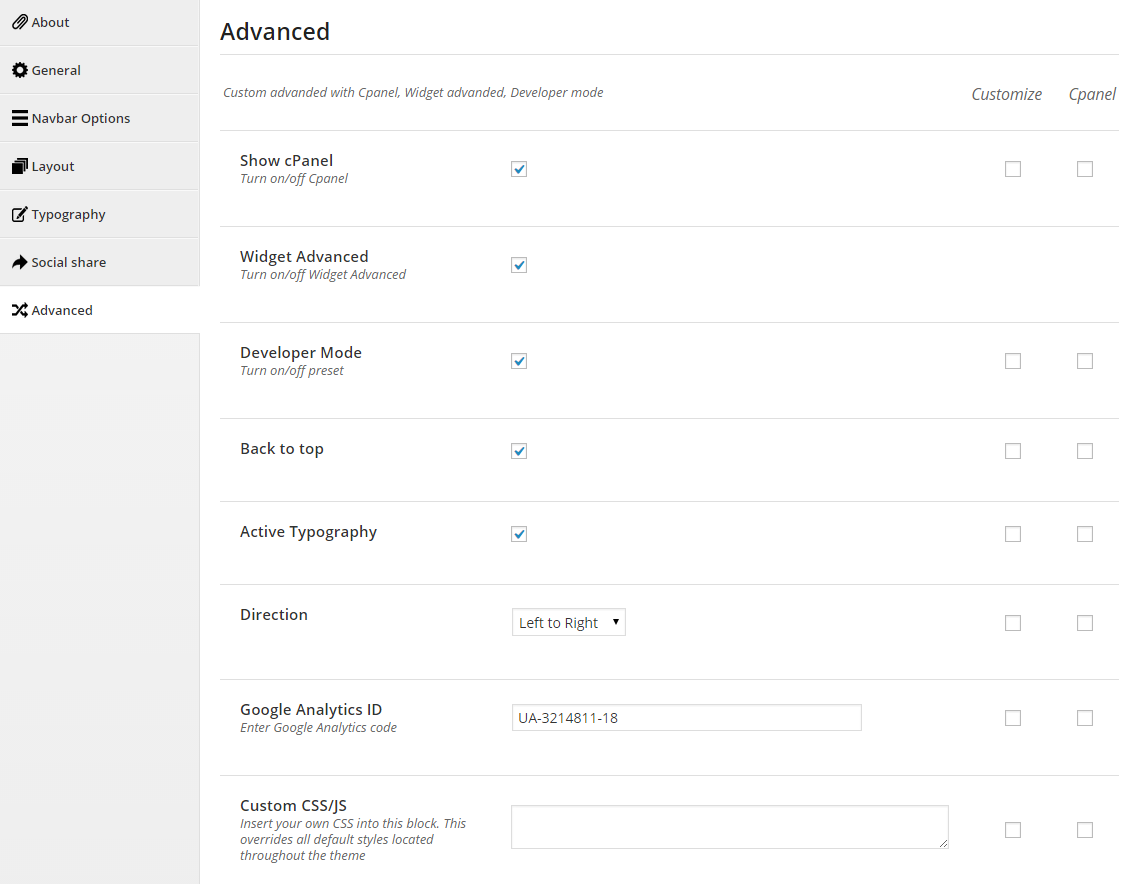Click the shuffle icon beside Advanced
The width and height of the screenshot is (1130, 884).
click(x=19, y=311)
